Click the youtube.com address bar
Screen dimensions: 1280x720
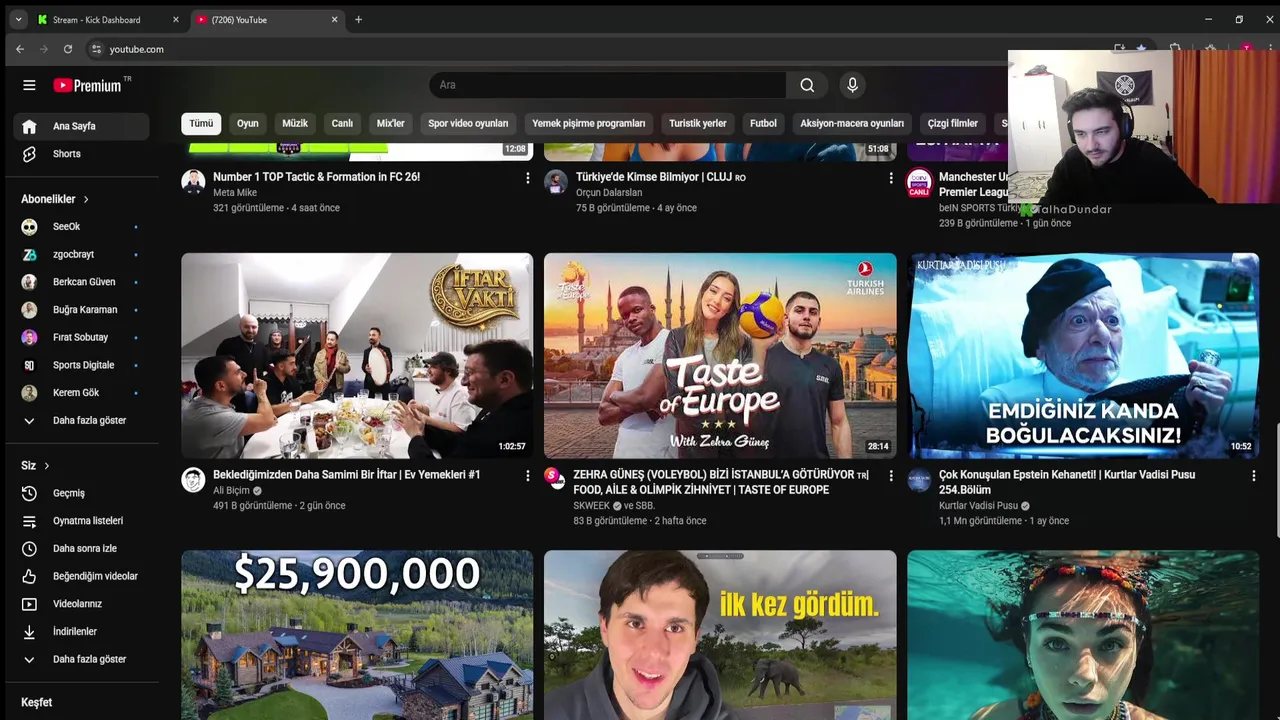(x=136, y=49)
